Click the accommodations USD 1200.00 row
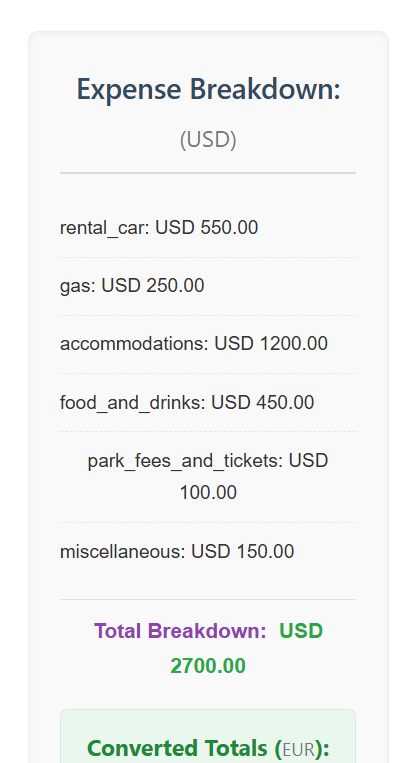 pyautogui.click(x=208, y=345)
